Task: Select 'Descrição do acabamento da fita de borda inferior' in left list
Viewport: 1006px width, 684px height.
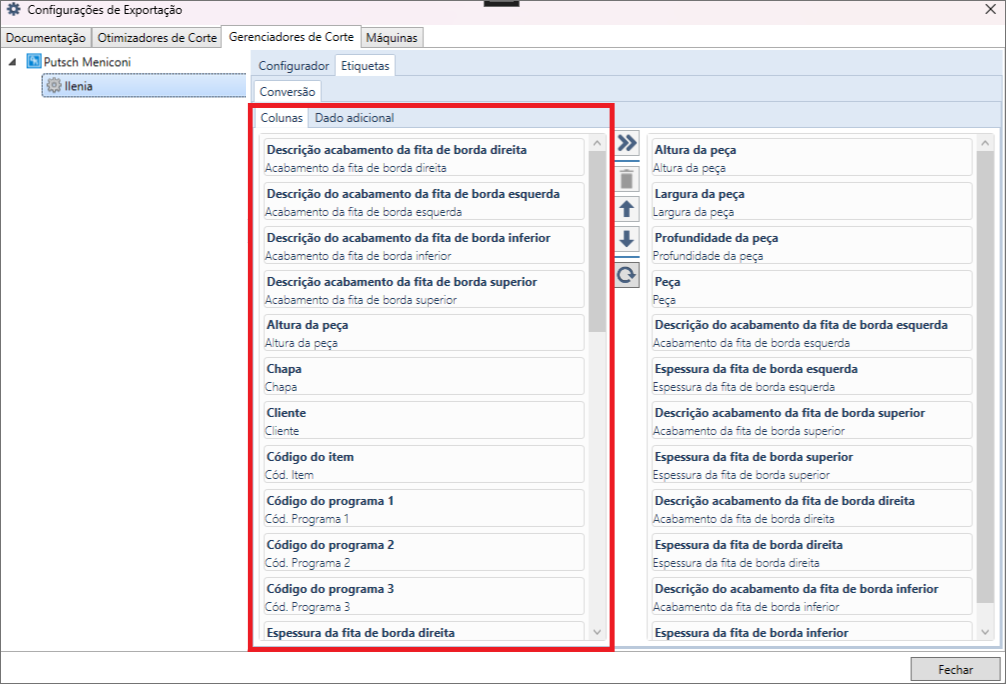Action: pyautogui.click(x=423, y=246)
